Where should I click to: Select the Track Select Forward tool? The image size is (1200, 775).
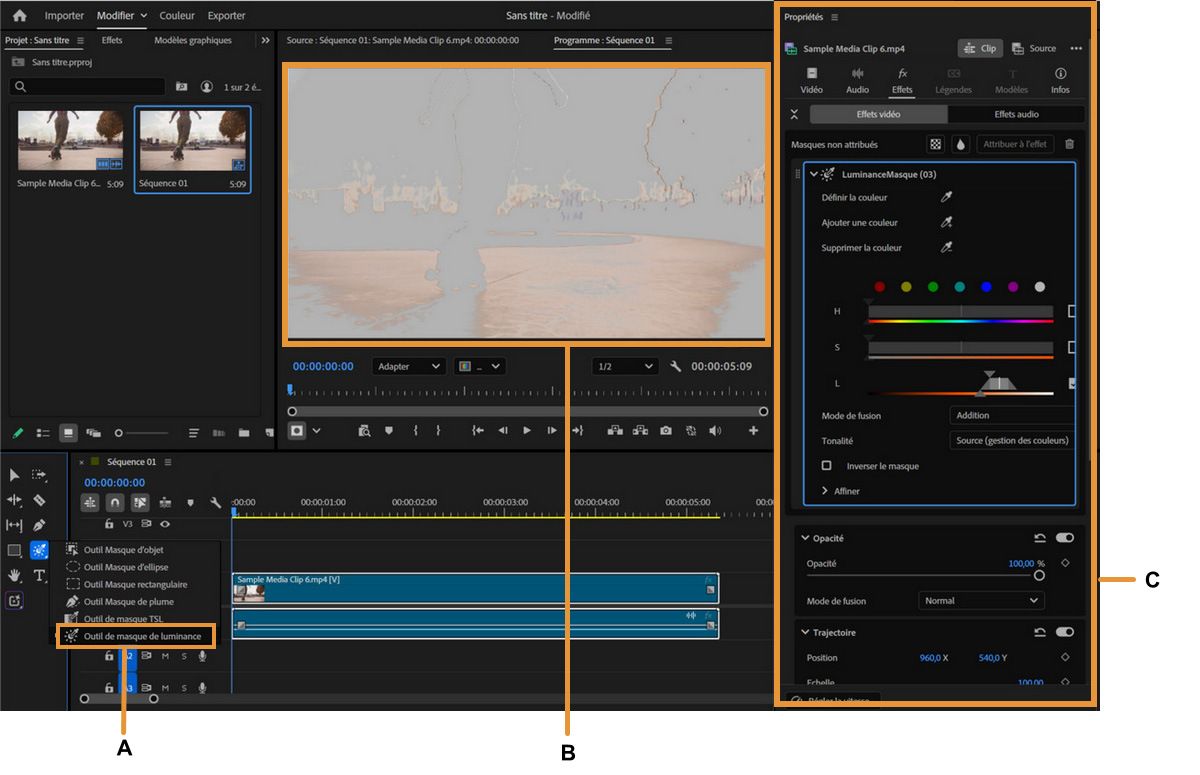pyautogui.click(x=39, y=475)
